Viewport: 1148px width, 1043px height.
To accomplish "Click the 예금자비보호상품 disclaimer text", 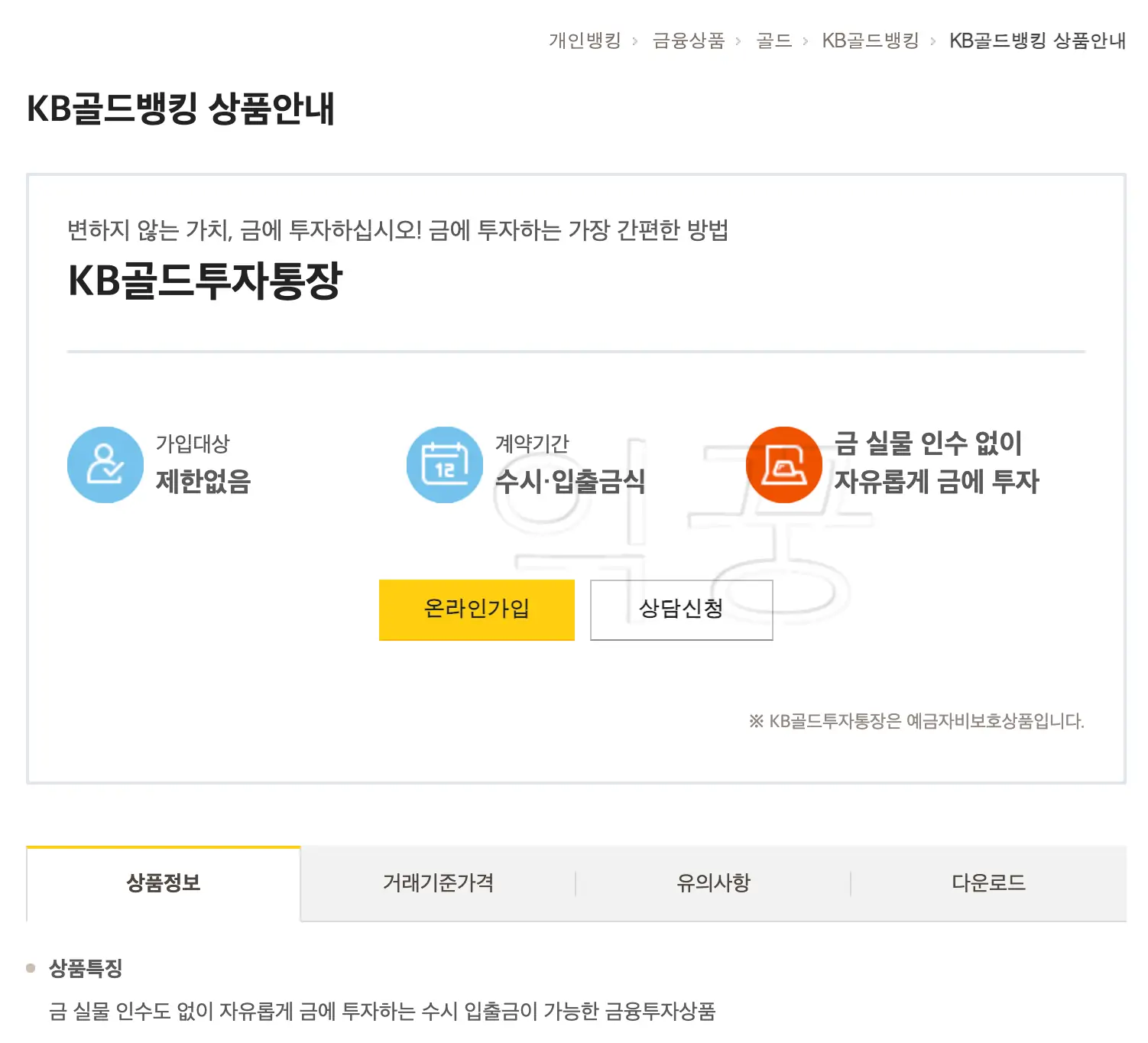I will [917, 719].
